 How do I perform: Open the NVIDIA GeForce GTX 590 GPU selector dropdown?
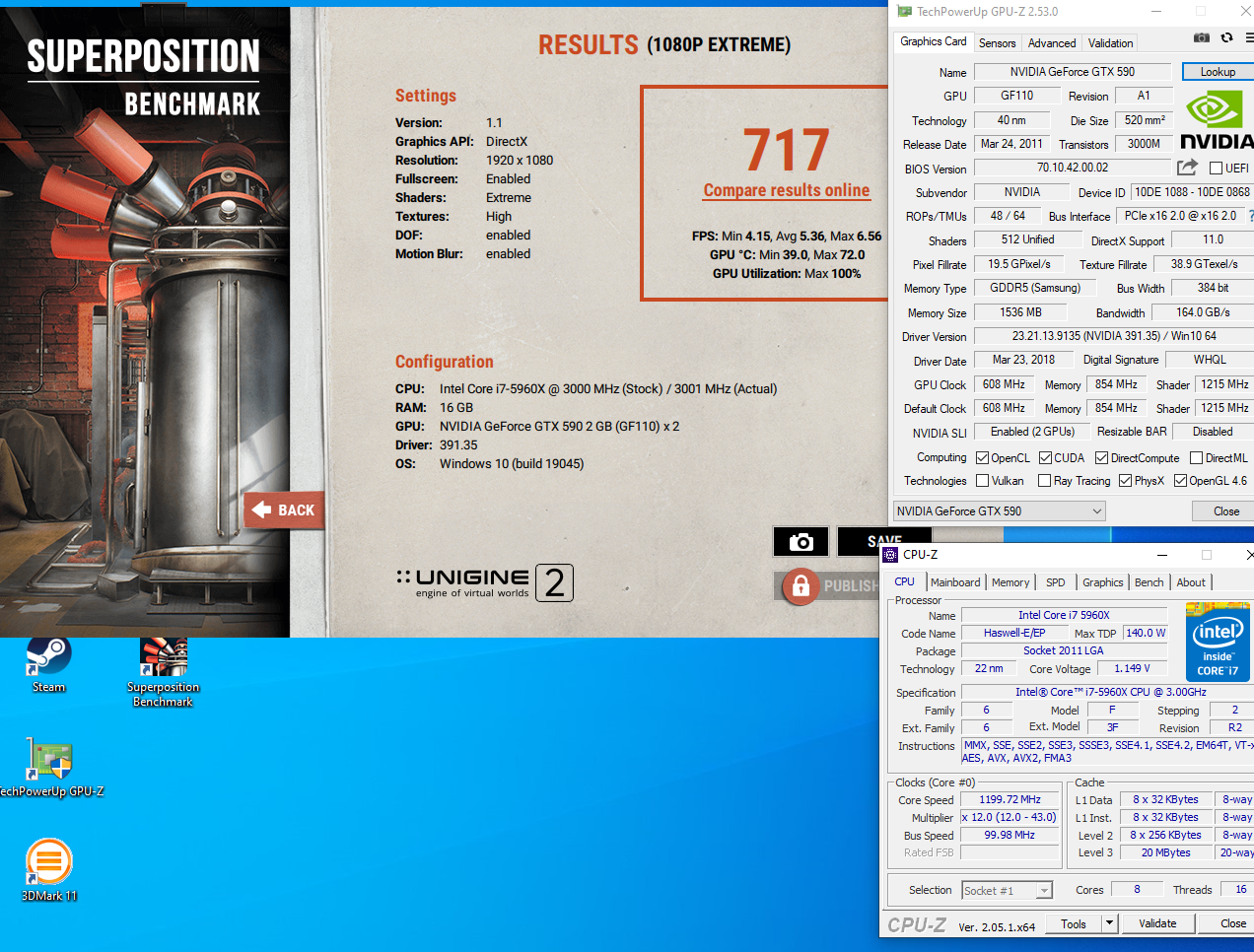[x=999, y=511]
